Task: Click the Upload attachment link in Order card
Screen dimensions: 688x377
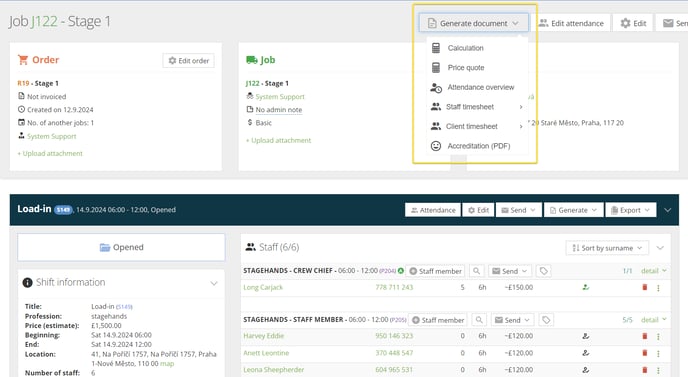Action: (50, 153)
